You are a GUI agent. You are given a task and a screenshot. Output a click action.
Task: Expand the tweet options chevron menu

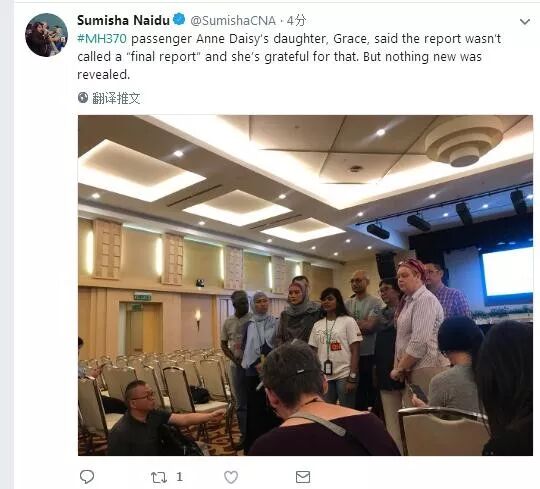tap(525, 22)
